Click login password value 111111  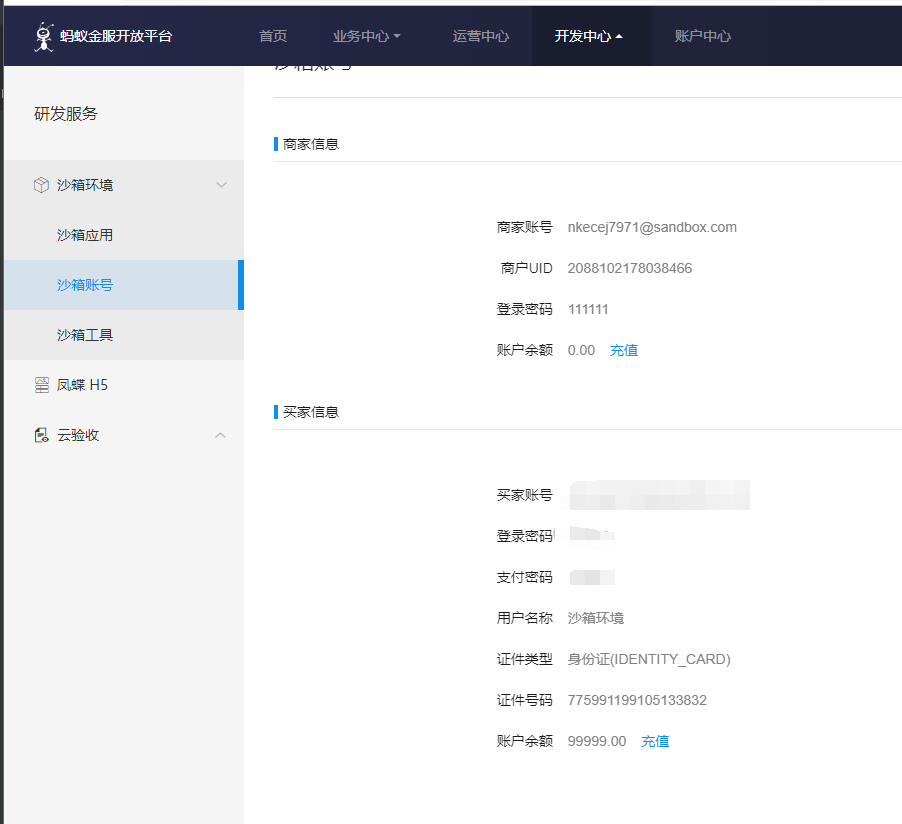tap(588, 309)
